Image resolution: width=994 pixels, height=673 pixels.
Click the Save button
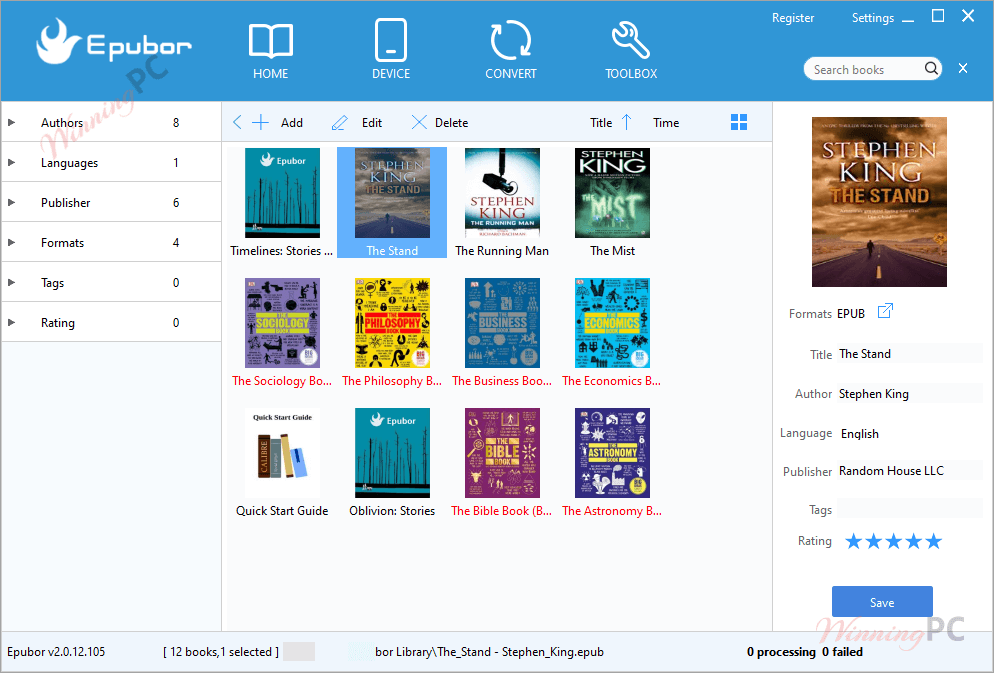pos(882,601)
